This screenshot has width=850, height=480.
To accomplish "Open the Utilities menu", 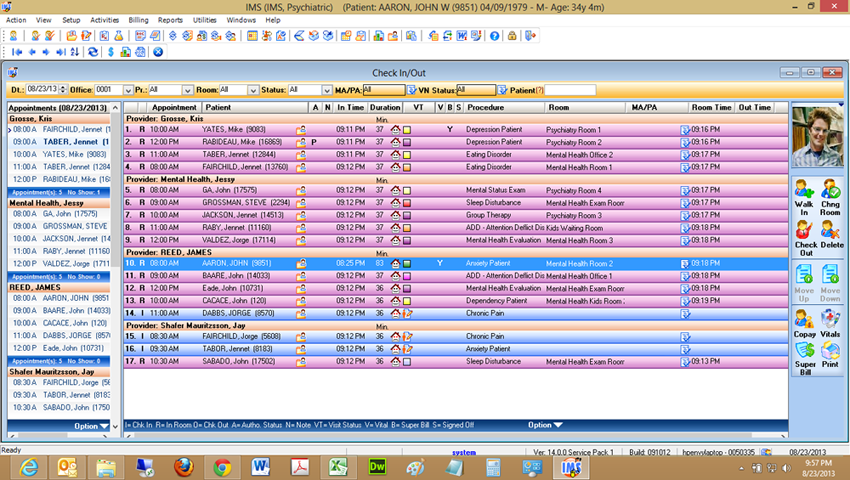I will [x=204, y=20].
